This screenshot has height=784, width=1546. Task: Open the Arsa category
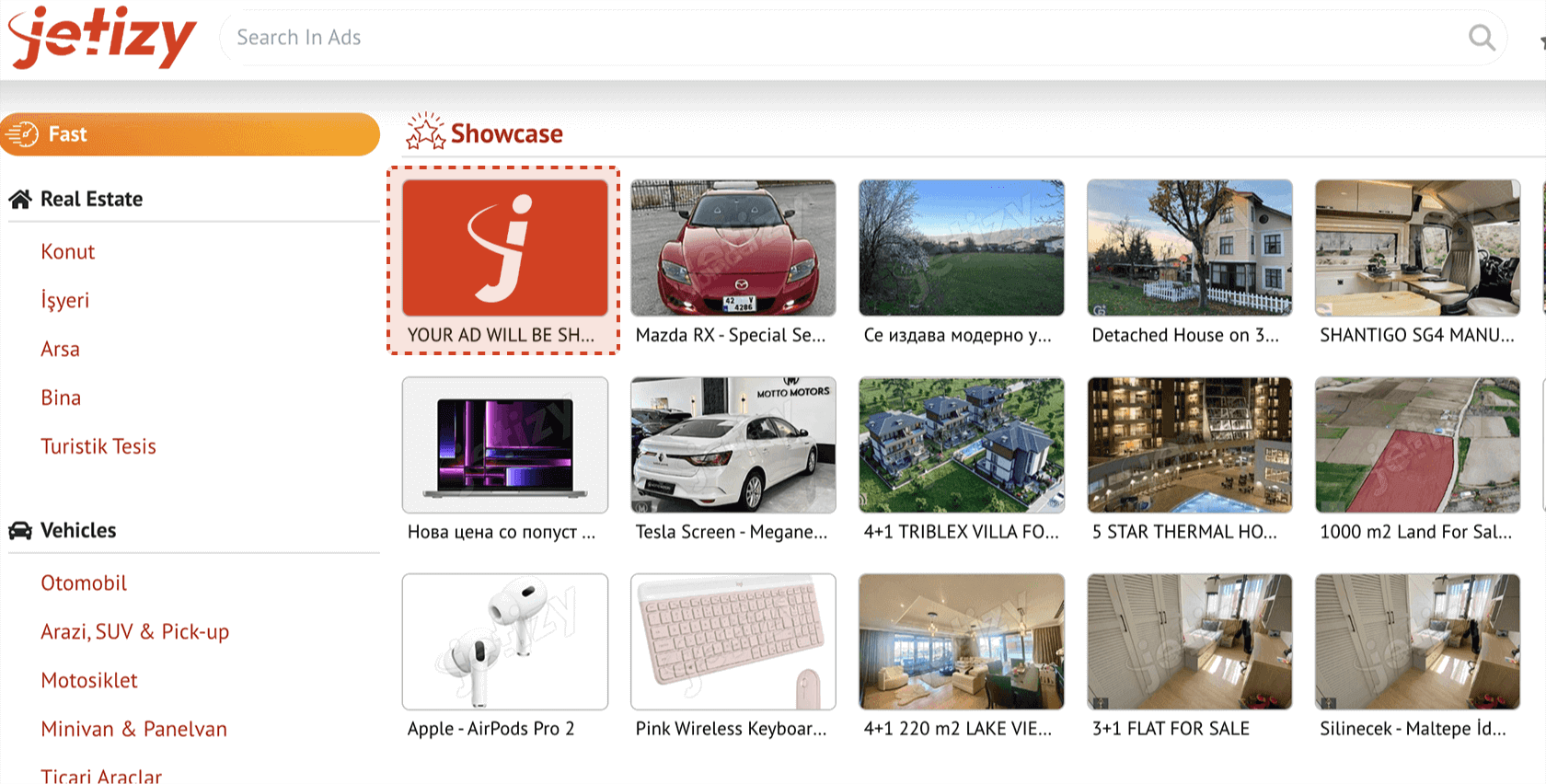click(x=60, y=349)
